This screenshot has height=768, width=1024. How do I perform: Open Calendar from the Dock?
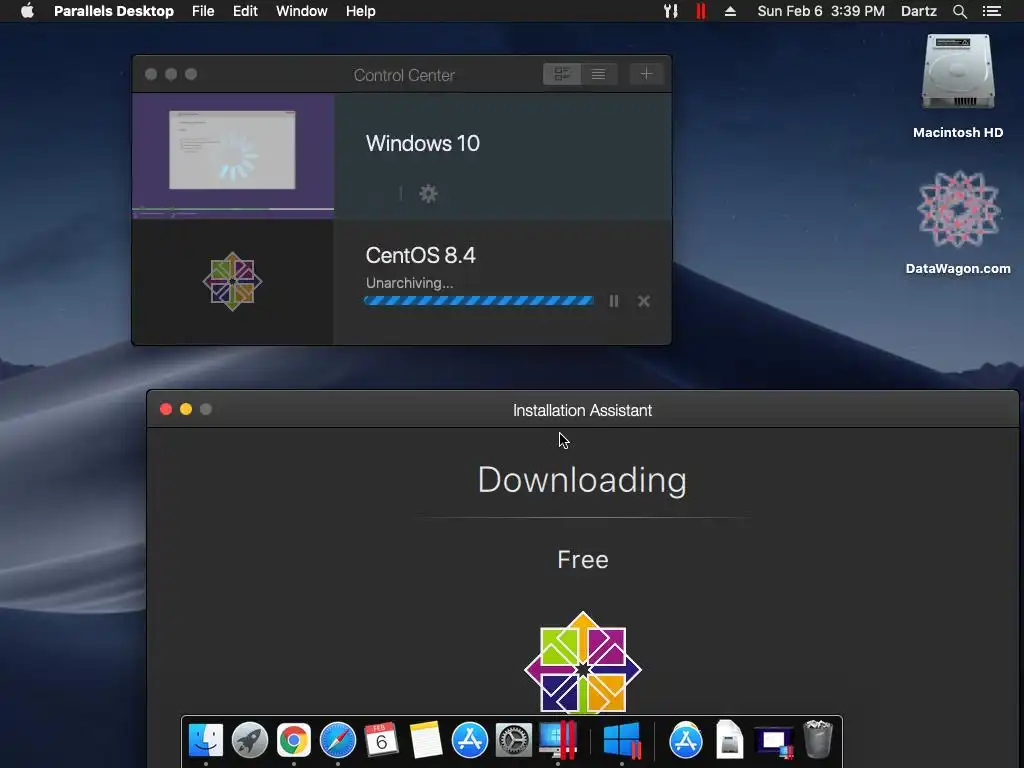click(x=381, y=741)
